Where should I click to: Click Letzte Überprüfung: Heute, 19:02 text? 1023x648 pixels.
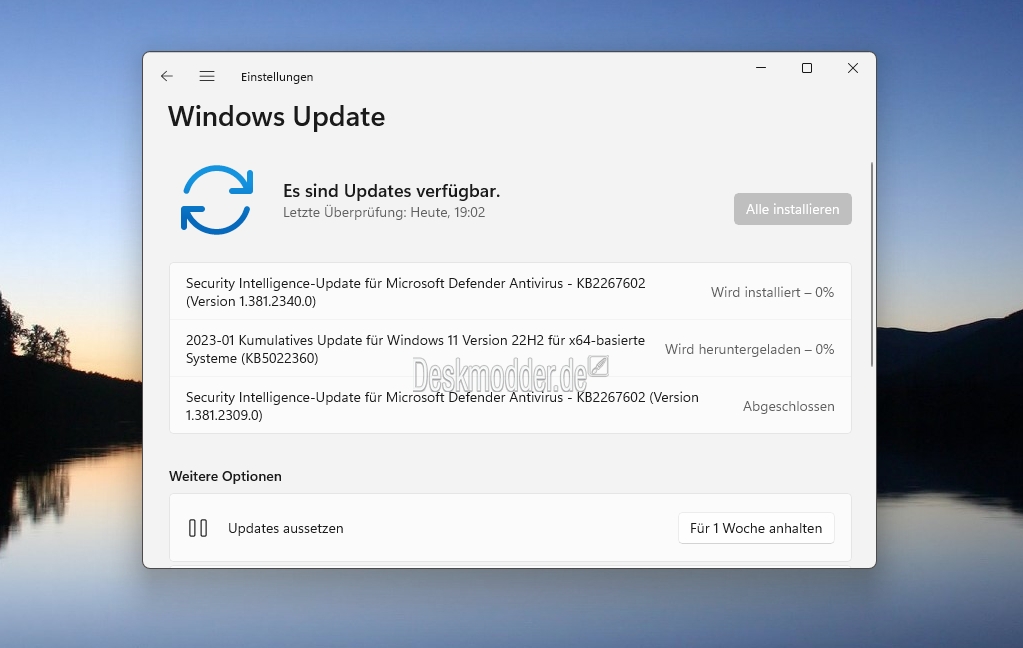(x=384, y=212)
